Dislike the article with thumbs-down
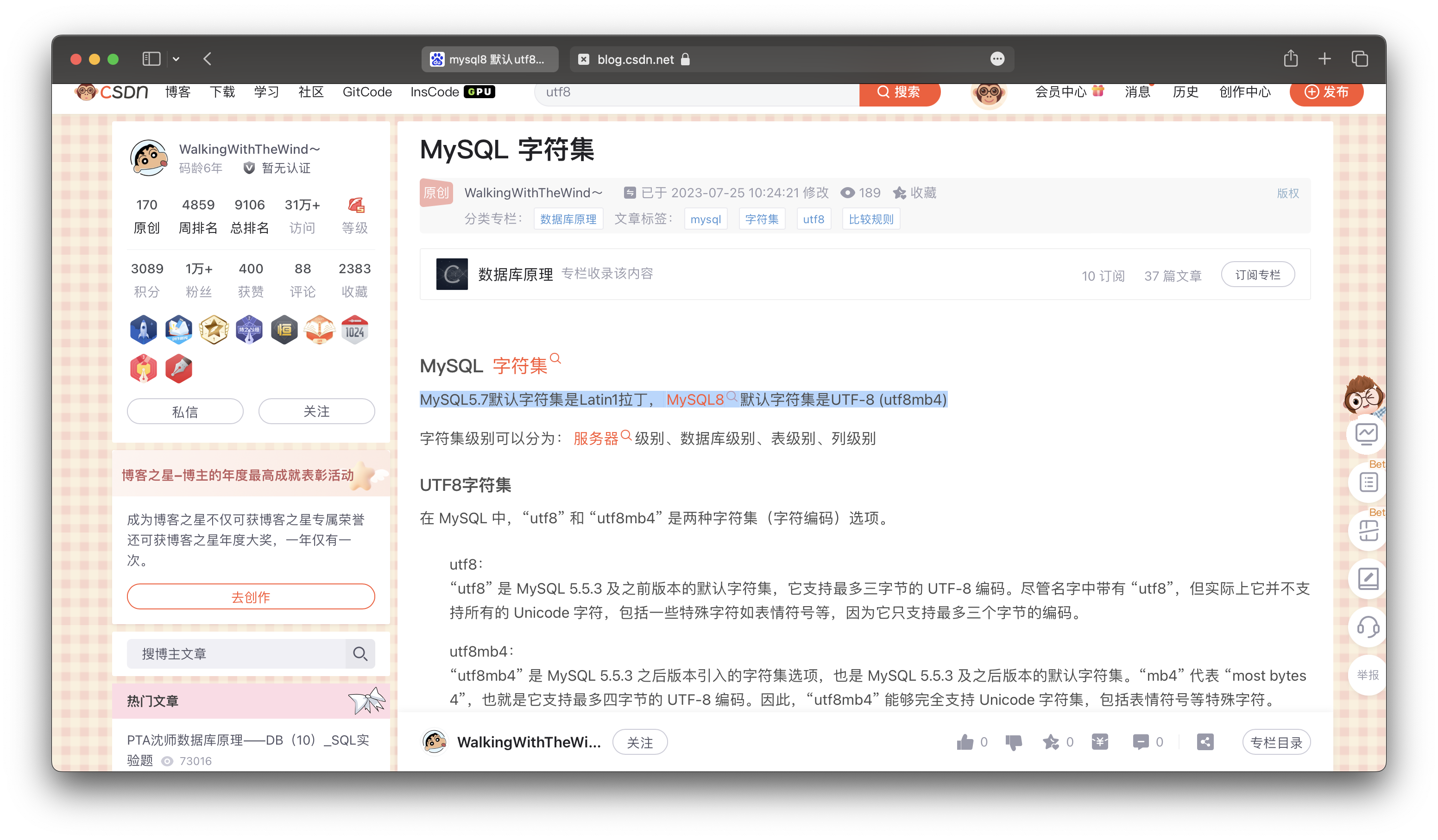The height and width of the screenshot is (840, 1438). [1014, 742]
